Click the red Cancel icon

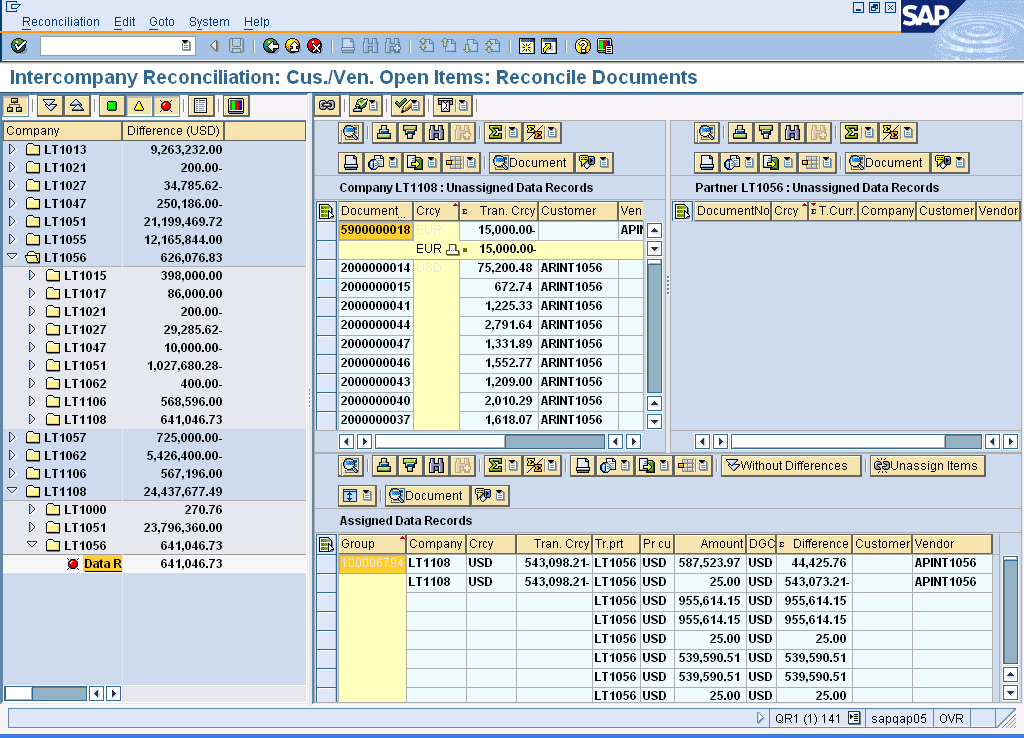point(315,46)
